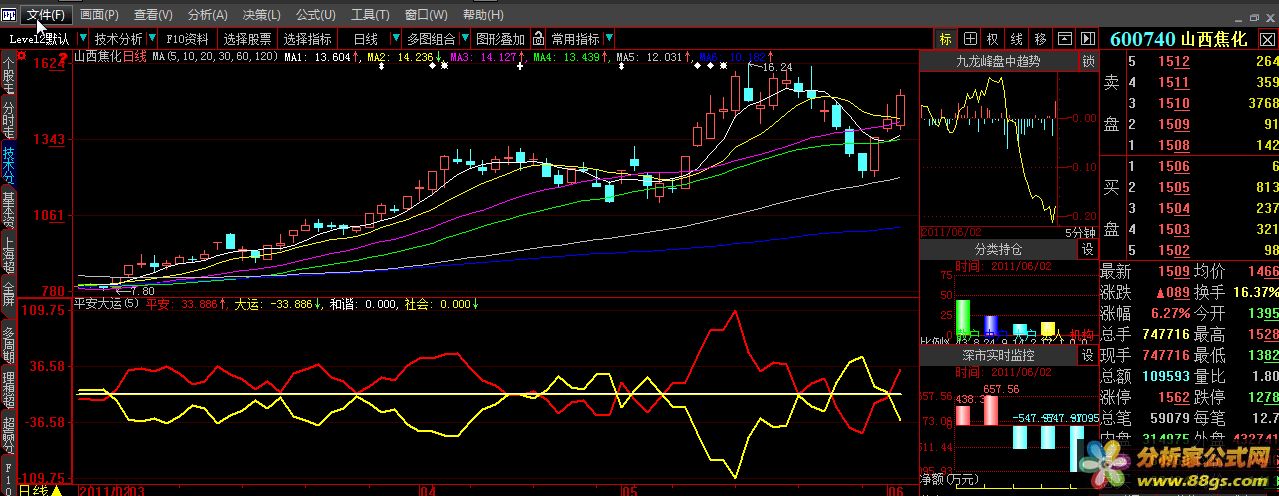Viewport: 1279px width, 496px height.
Task: Click the 常用指标 toolbar button
Action: click(x=574, y=39)
